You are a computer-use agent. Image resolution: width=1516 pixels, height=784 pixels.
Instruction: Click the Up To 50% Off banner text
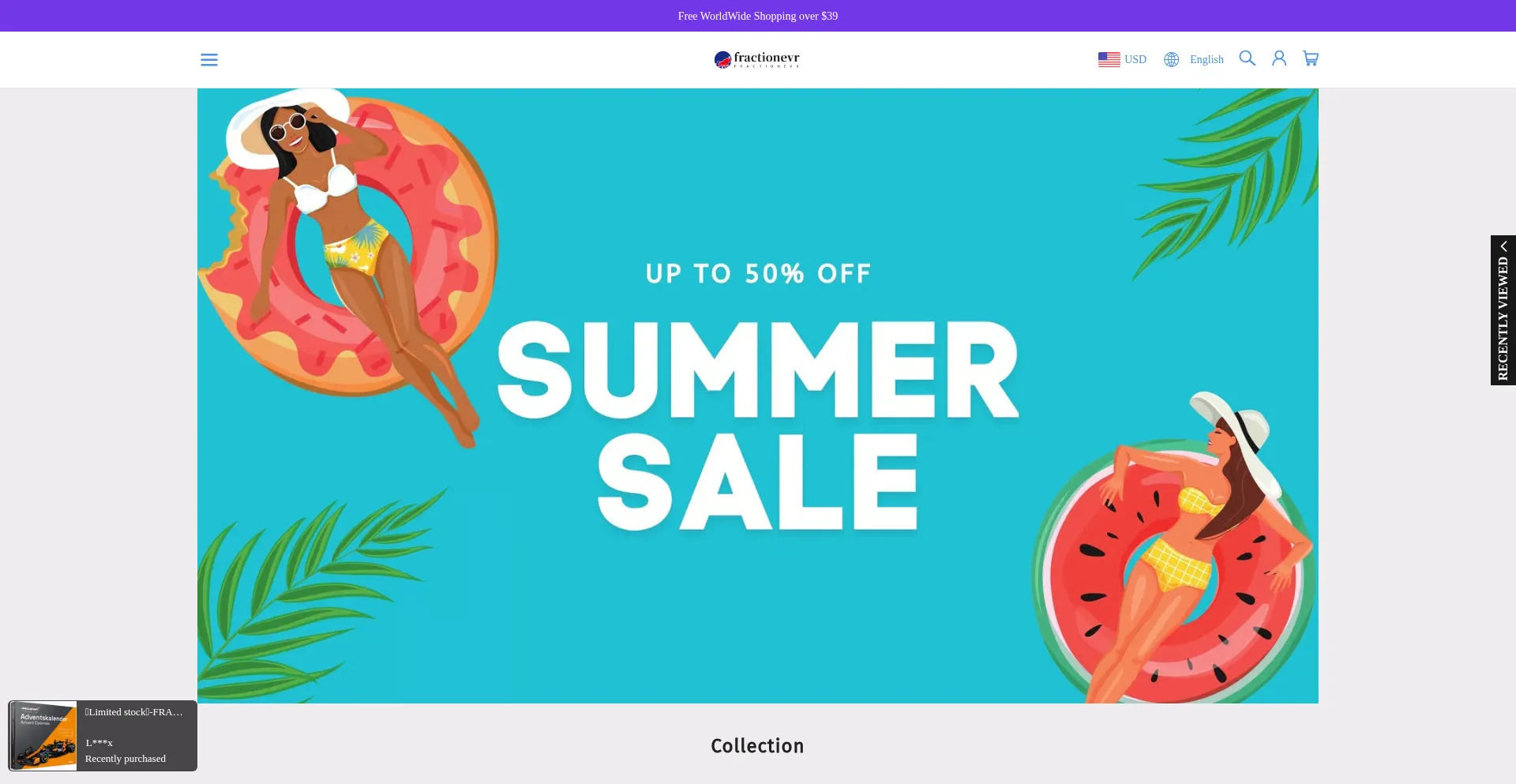coord(758,274)
